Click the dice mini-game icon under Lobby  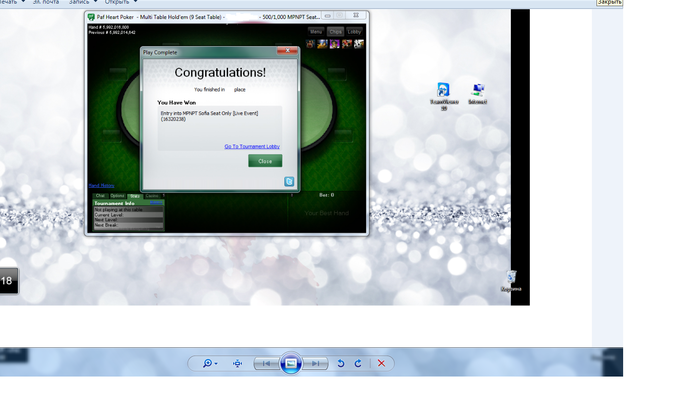[x=358, y=44]
